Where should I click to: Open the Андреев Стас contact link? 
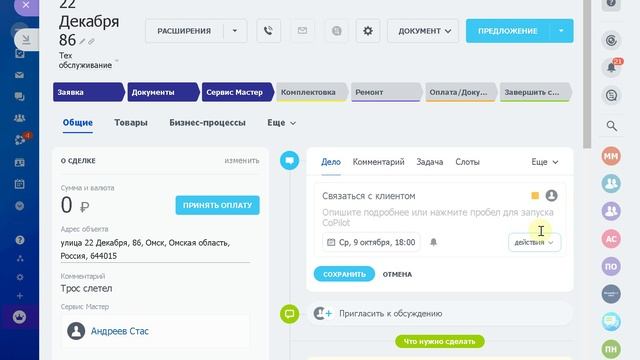(120, 331)
